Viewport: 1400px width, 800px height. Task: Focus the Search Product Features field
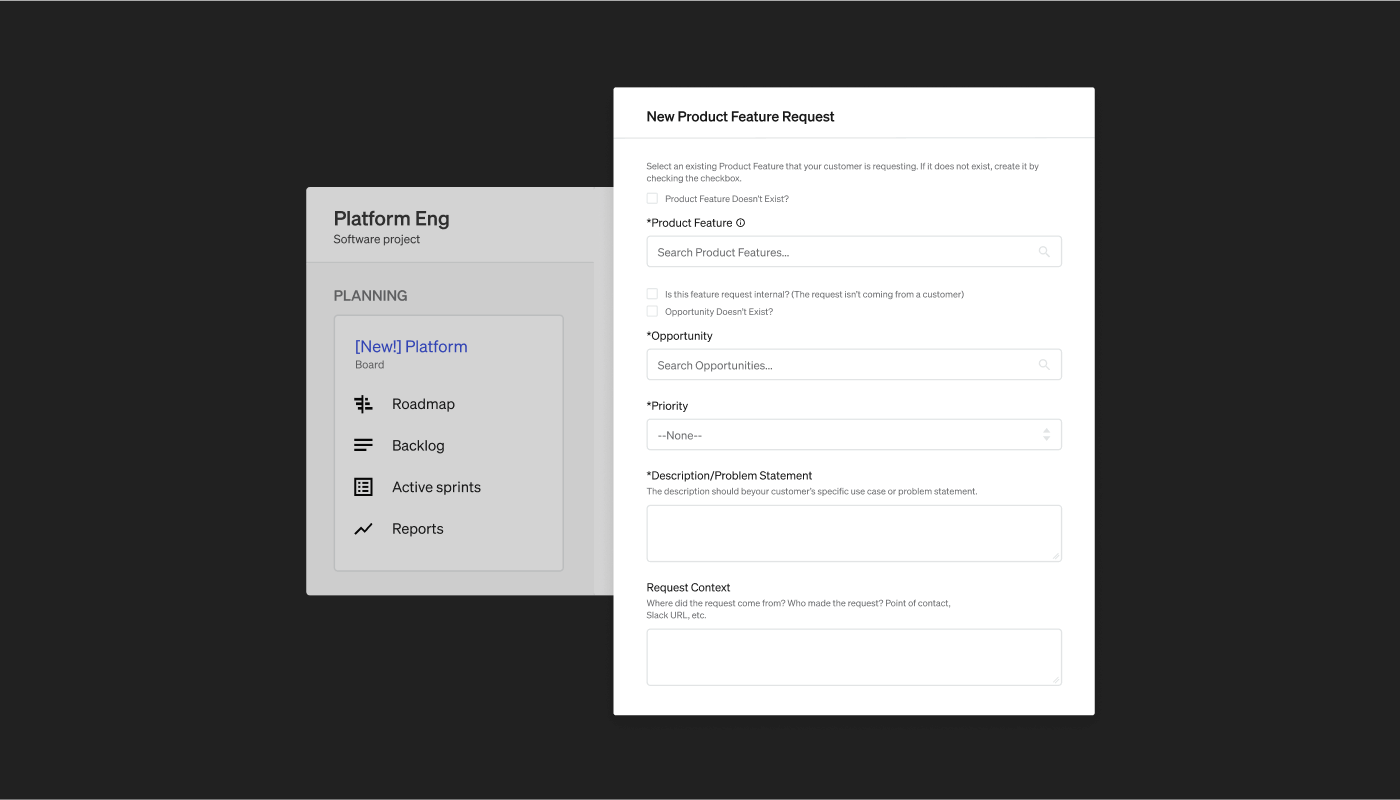[x=840, y=252]
